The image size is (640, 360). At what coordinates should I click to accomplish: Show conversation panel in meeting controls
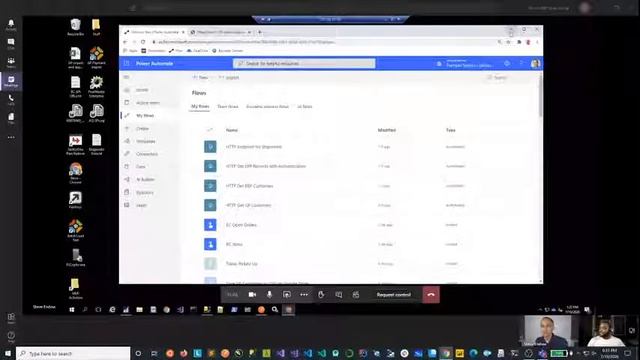pyautogui.click(x=338, y=294)
